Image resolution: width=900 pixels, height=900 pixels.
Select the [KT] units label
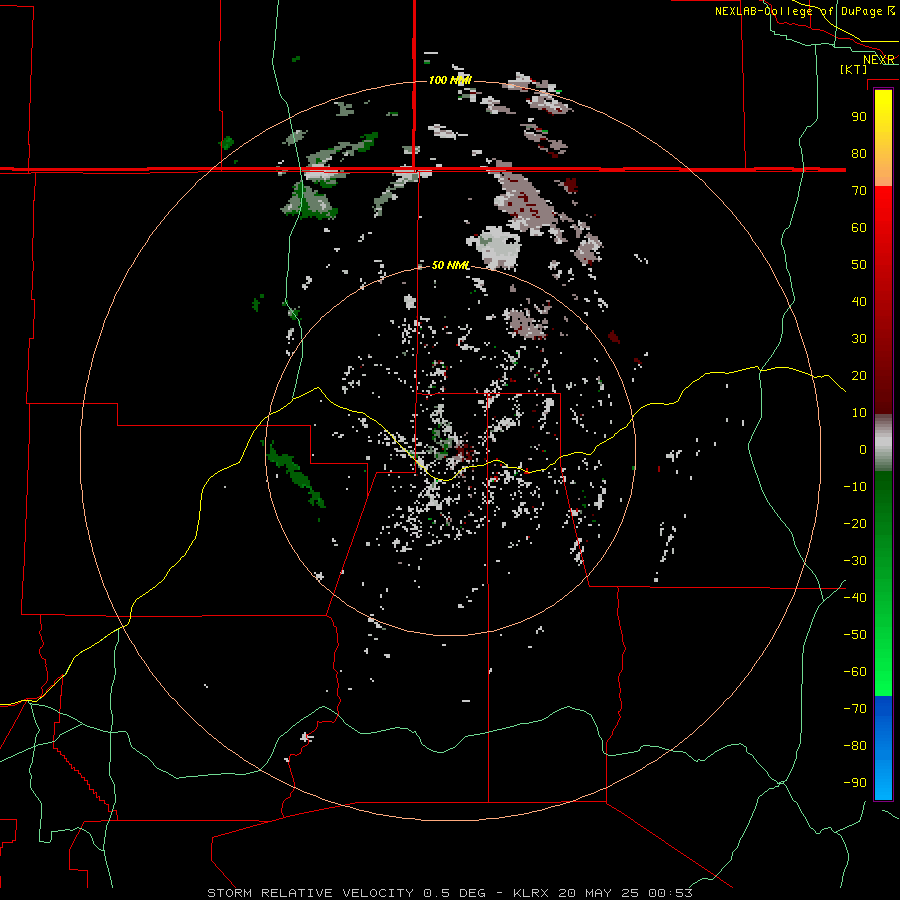[854, 69]
